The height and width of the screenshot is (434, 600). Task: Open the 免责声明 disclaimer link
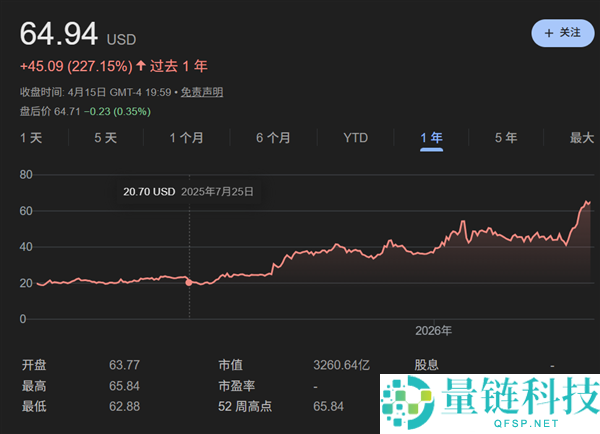coord(202,92)
